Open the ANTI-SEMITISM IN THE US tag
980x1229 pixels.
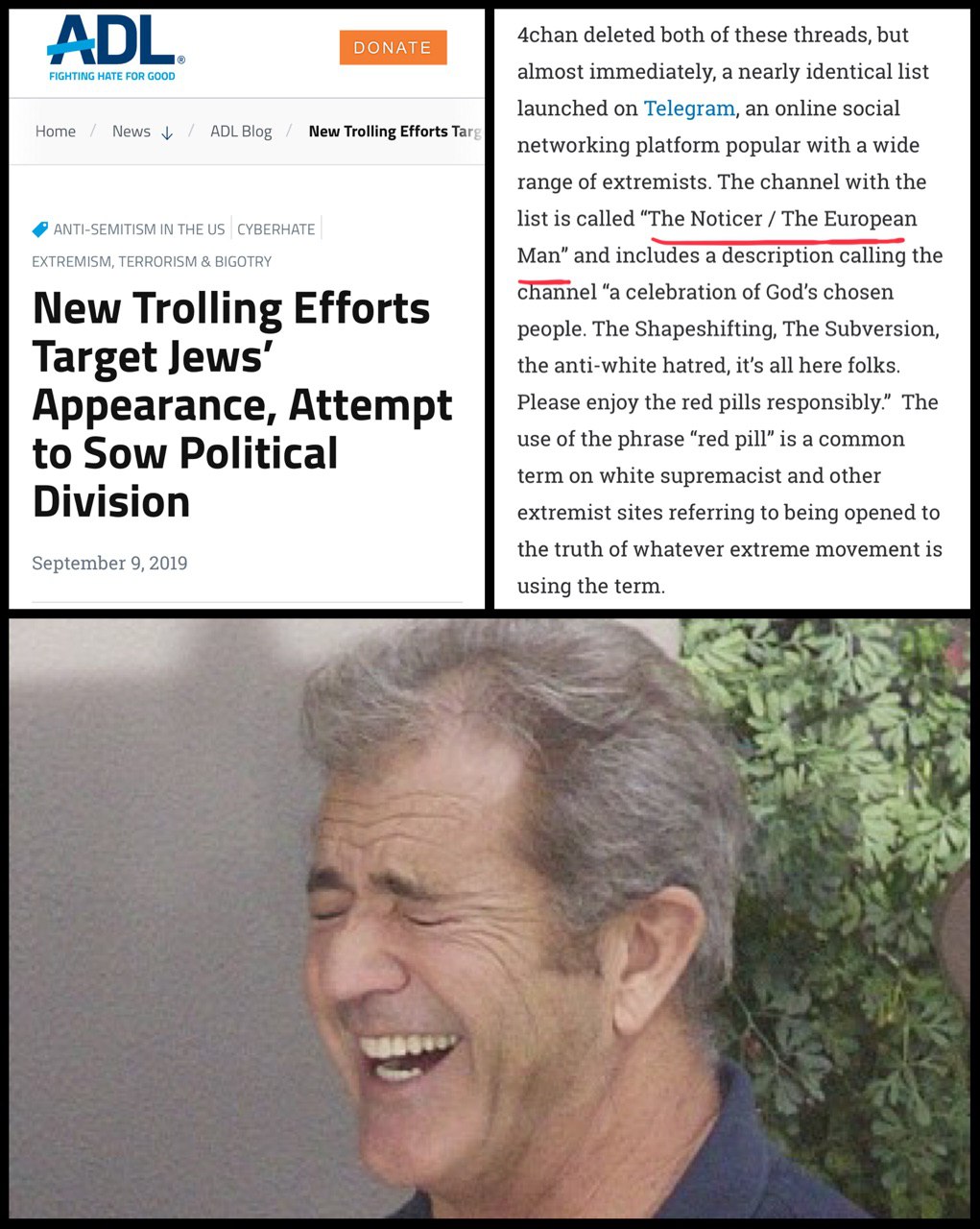139,229
